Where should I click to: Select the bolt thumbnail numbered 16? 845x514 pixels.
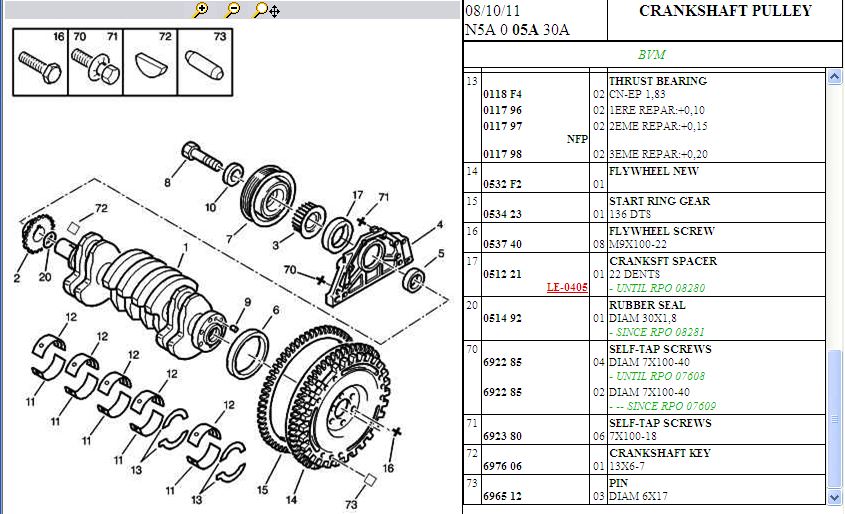[x=40, y=61]
